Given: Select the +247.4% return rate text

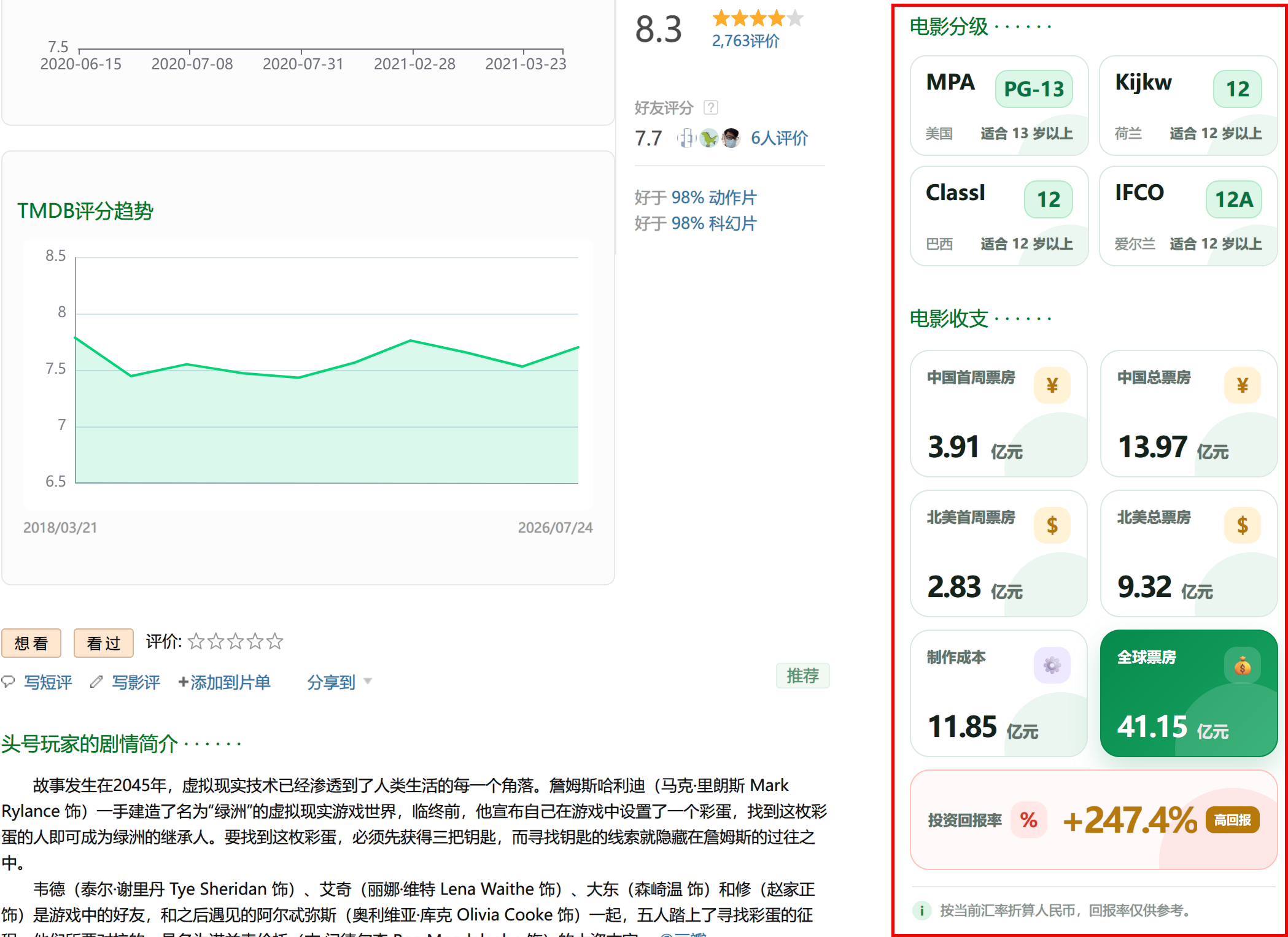Looking at the screenshot, I should click(x=1130, y=820).
